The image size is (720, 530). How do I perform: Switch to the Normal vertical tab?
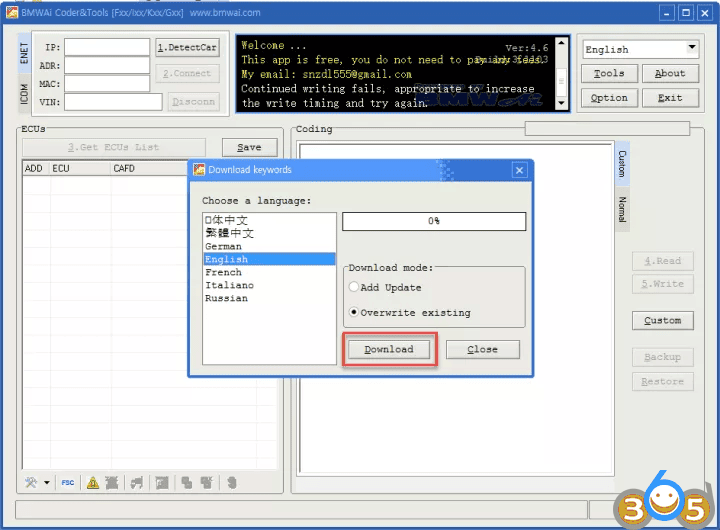pos(622,209)
